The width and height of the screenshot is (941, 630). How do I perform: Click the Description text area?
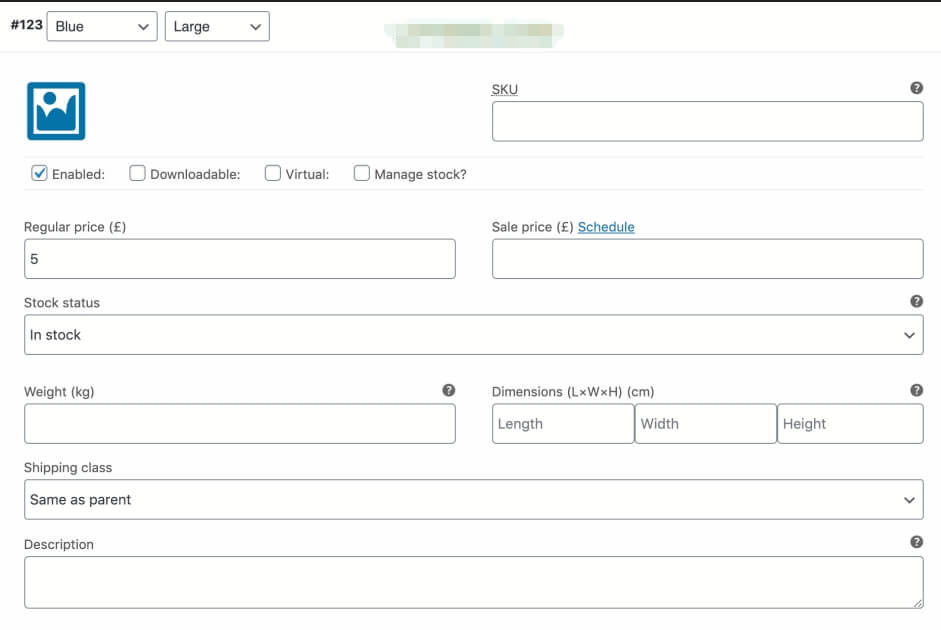[473, 582]
